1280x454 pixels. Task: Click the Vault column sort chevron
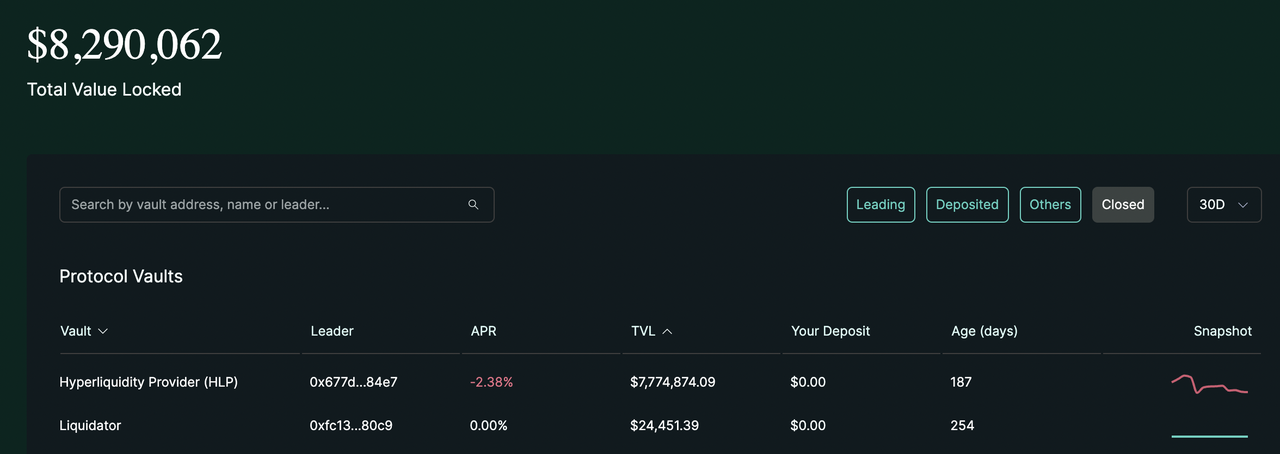pos(103,331)
